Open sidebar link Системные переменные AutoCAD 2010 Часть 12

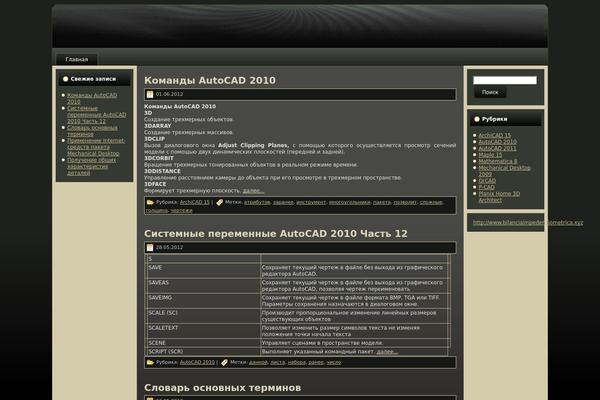(96, 114)
